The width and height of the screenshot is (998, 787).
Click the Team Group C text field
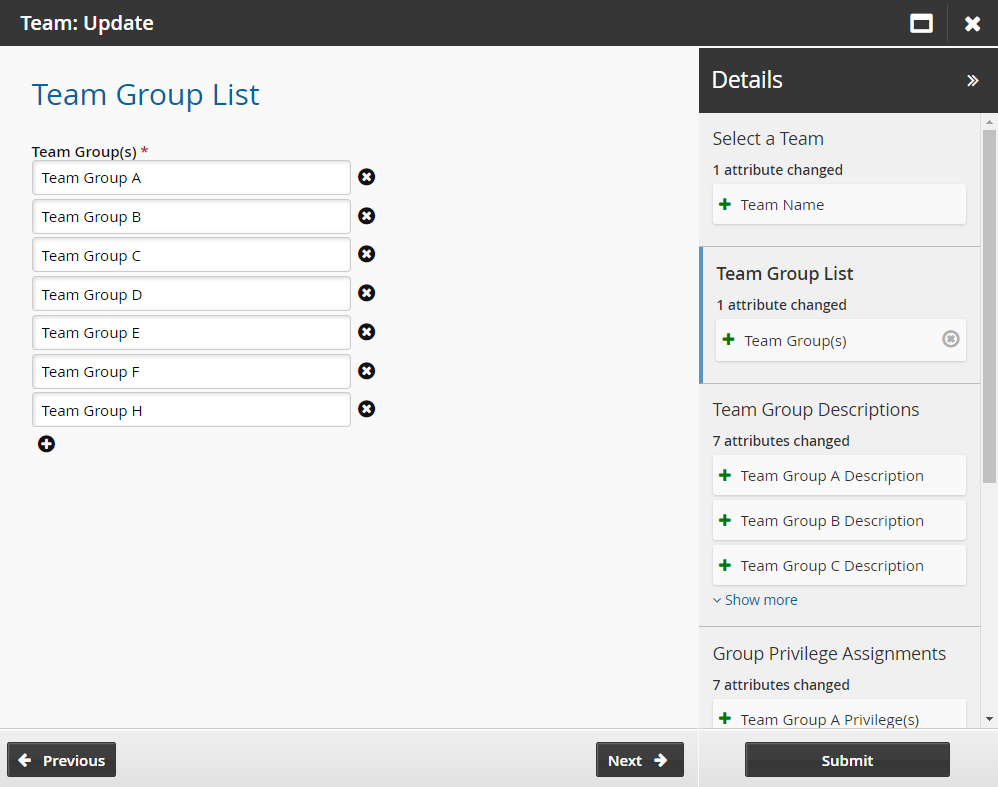pos(191,255)
